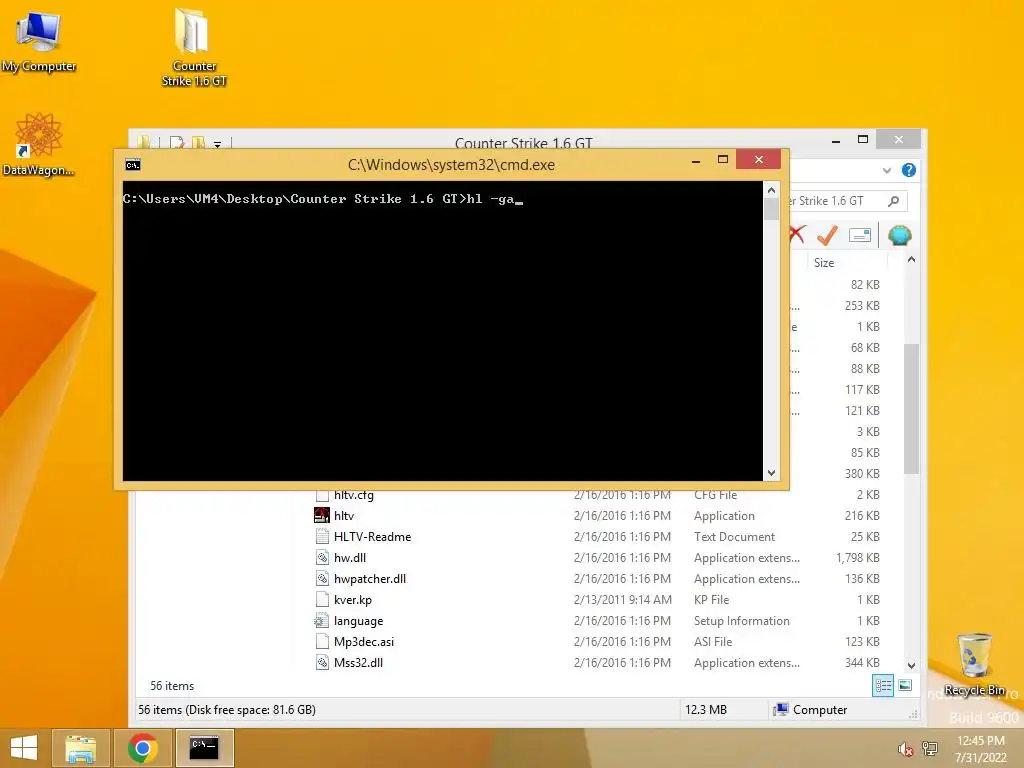Open File Explorer from the taskbar
The height and width of the screenshot is (768, 1024).
[81, 748]
